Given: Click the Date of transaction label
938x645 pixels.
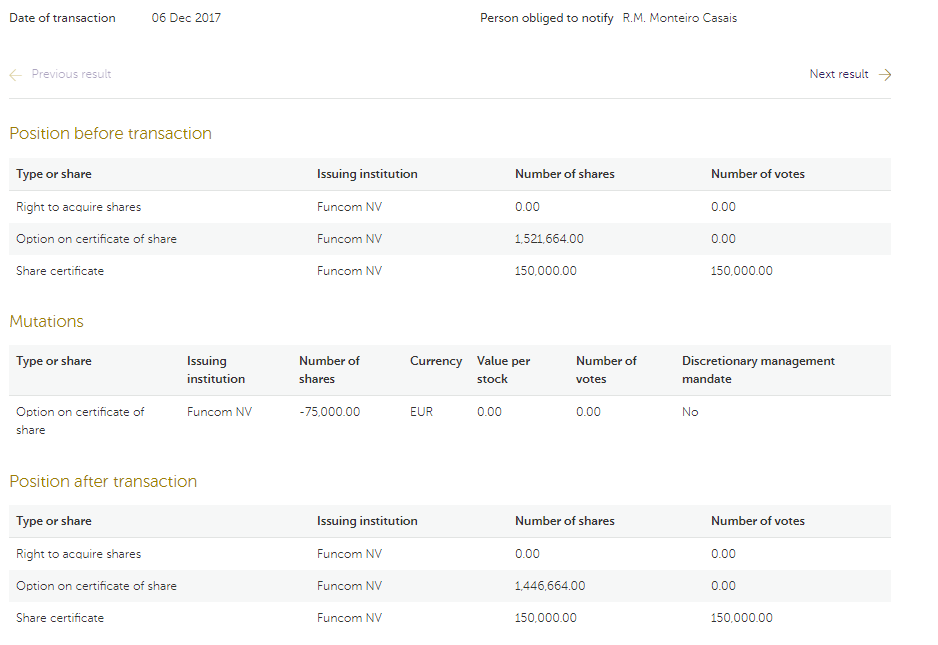Looking at the screenshot, I should tap(62, 18).
